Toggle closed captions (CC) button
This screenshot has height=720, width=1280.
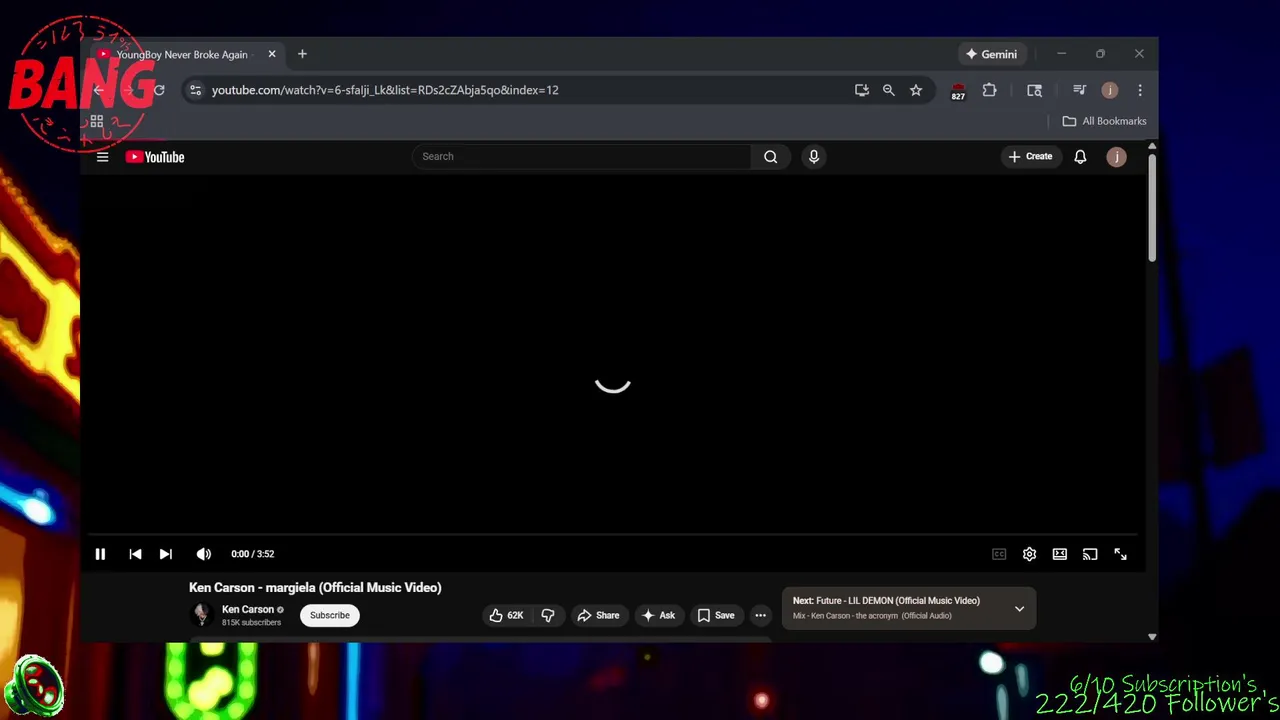click(999, 554)
